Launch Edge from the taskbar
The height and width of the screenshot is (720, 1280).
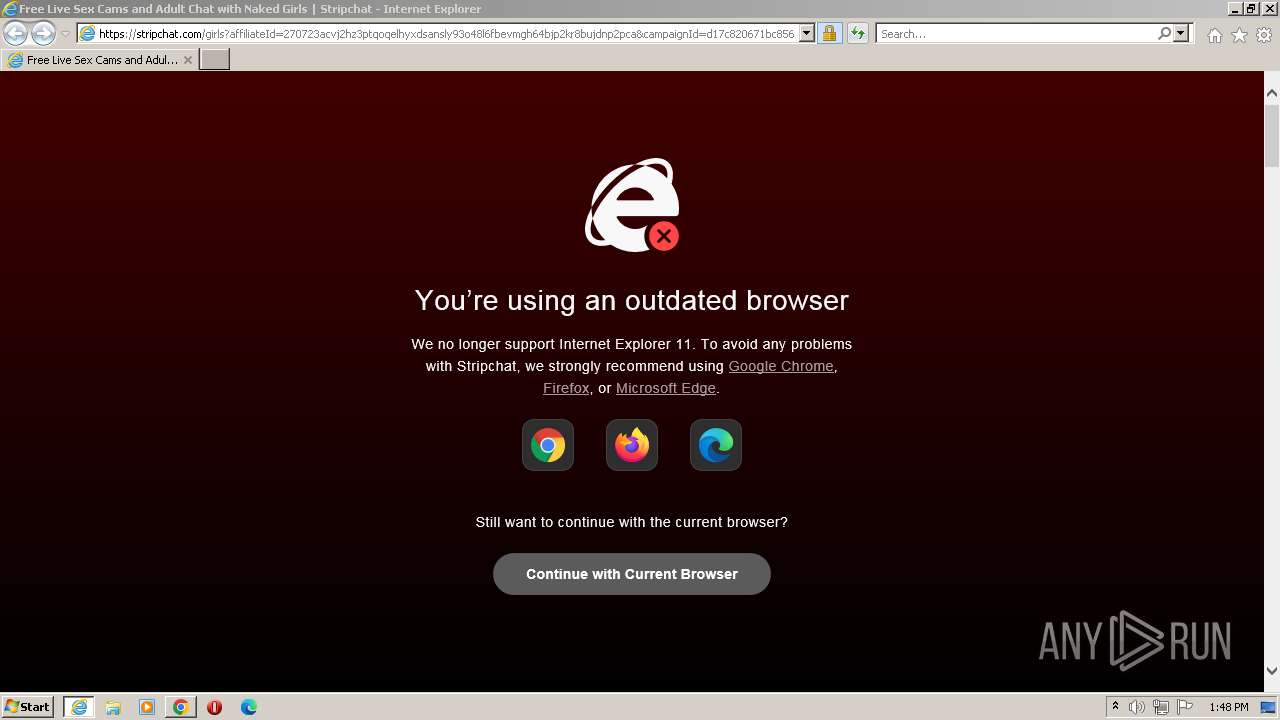(x=249, y=707)
